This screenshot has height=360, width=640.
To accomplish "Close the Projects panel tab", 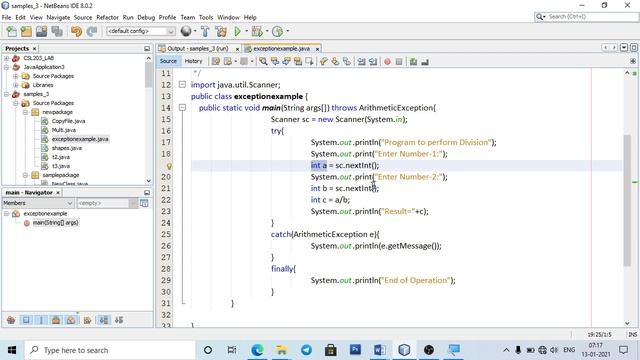I will [35, 49].
